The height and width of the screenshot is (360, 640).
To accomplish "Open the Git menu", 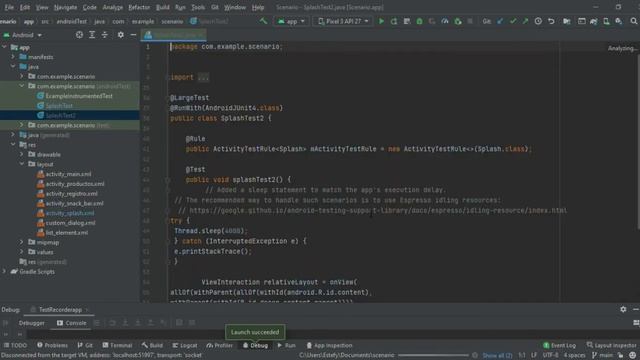I will click(215, 7).
